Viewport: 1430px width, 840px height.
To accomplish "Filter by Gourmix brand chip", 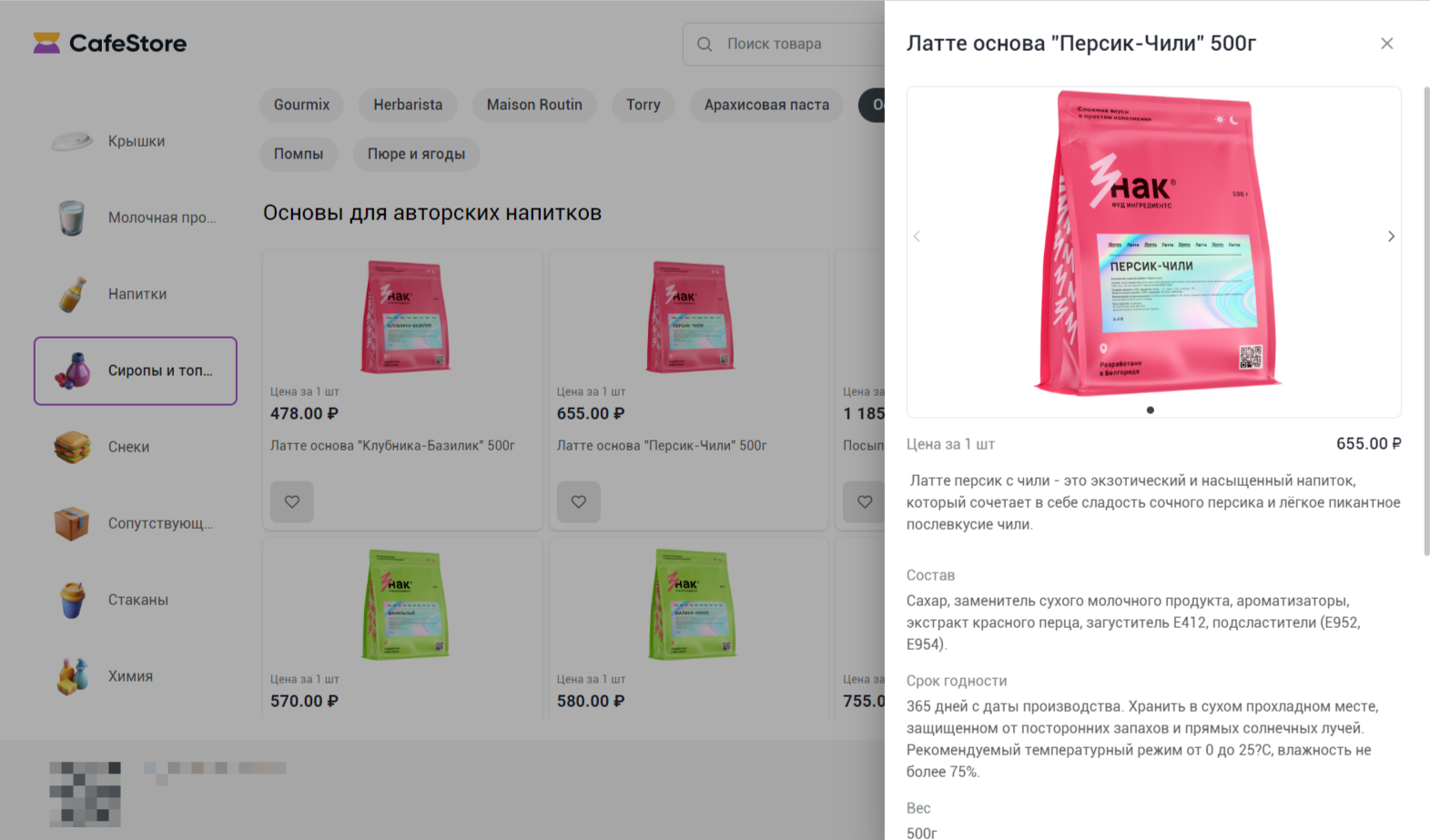I will 302,105.
